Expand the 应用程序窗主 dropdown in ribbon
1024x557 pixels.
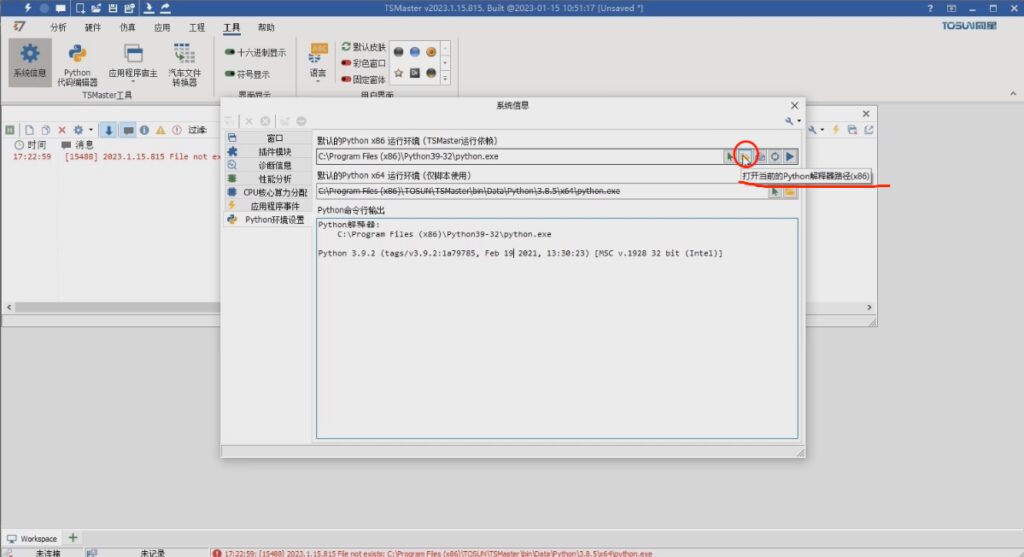point(132,81)
